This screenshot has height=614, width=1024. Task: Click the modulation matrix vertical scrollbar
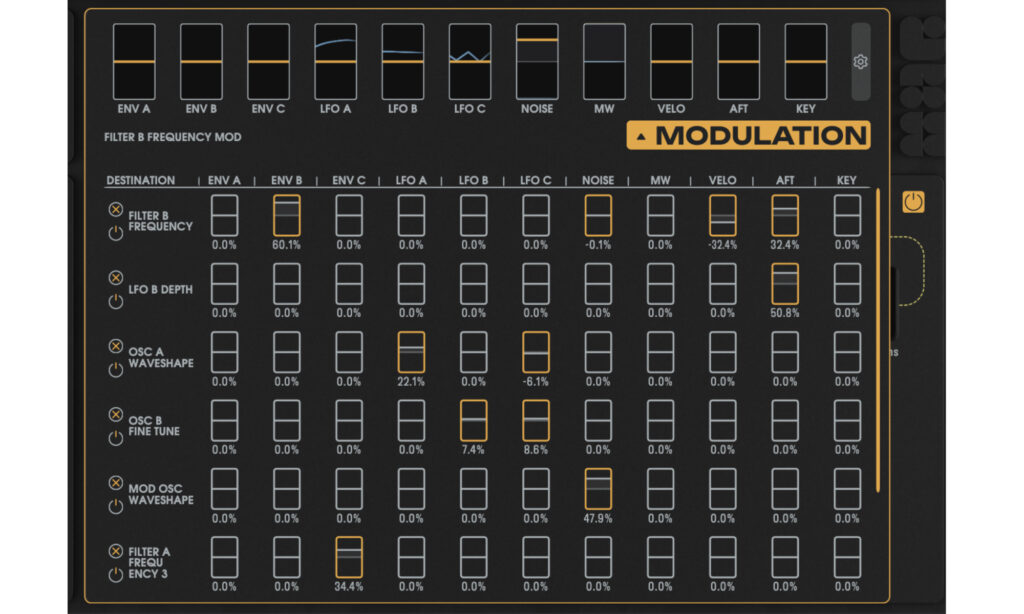878,340
